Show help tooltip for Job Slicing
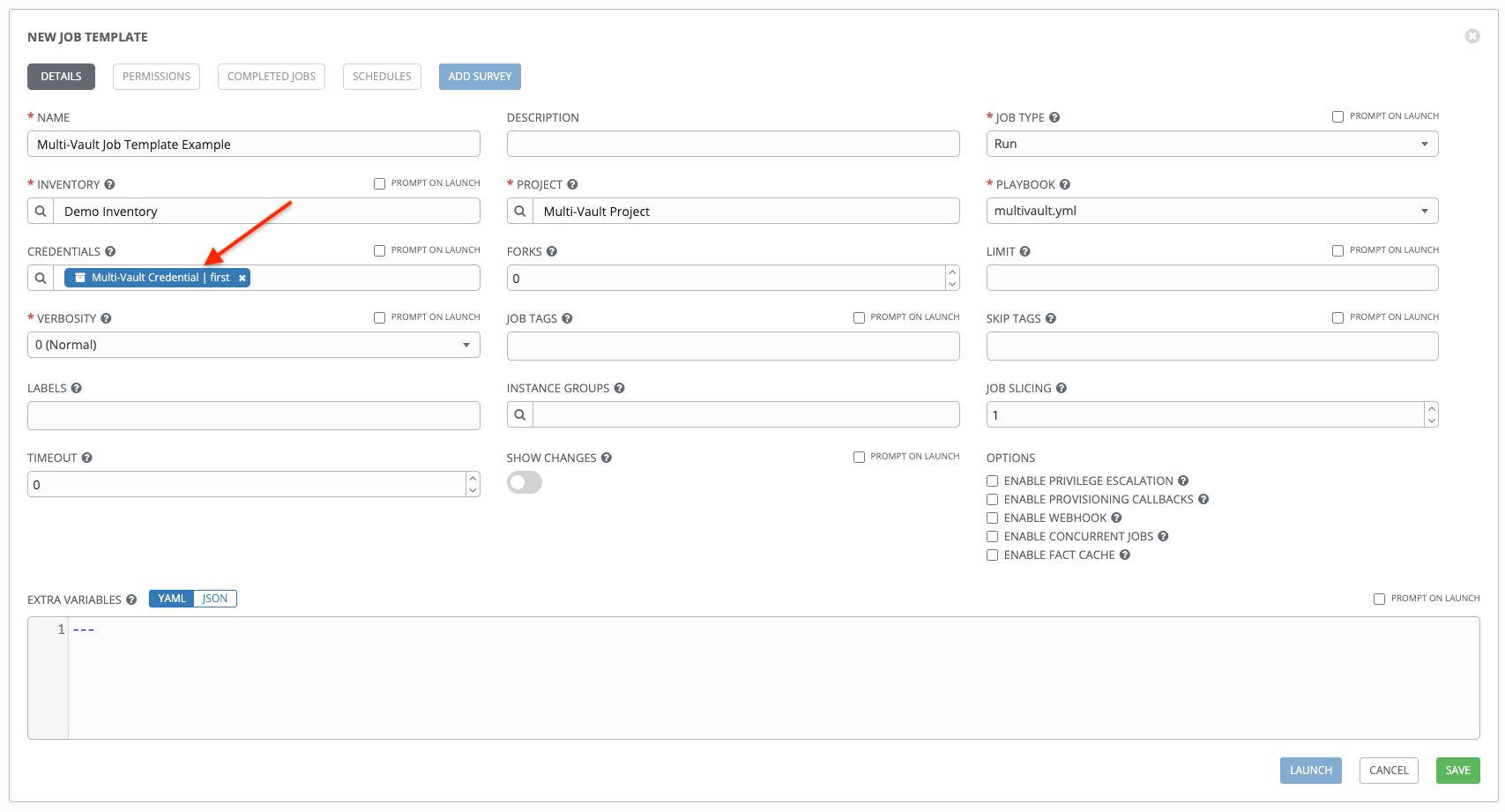The width and height of the screenshot is (1505, 812). coord(1062,389)
